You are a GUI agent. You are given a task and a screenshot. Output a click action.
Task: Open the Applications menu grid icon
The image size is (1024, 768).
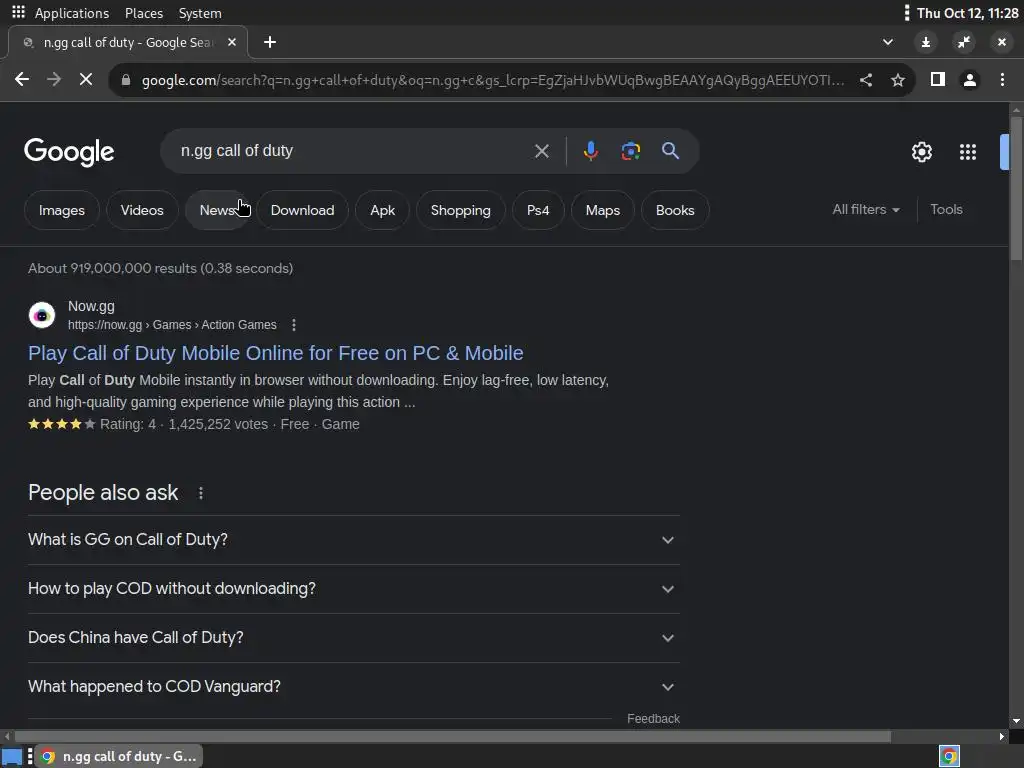click(x=18, y=12)
